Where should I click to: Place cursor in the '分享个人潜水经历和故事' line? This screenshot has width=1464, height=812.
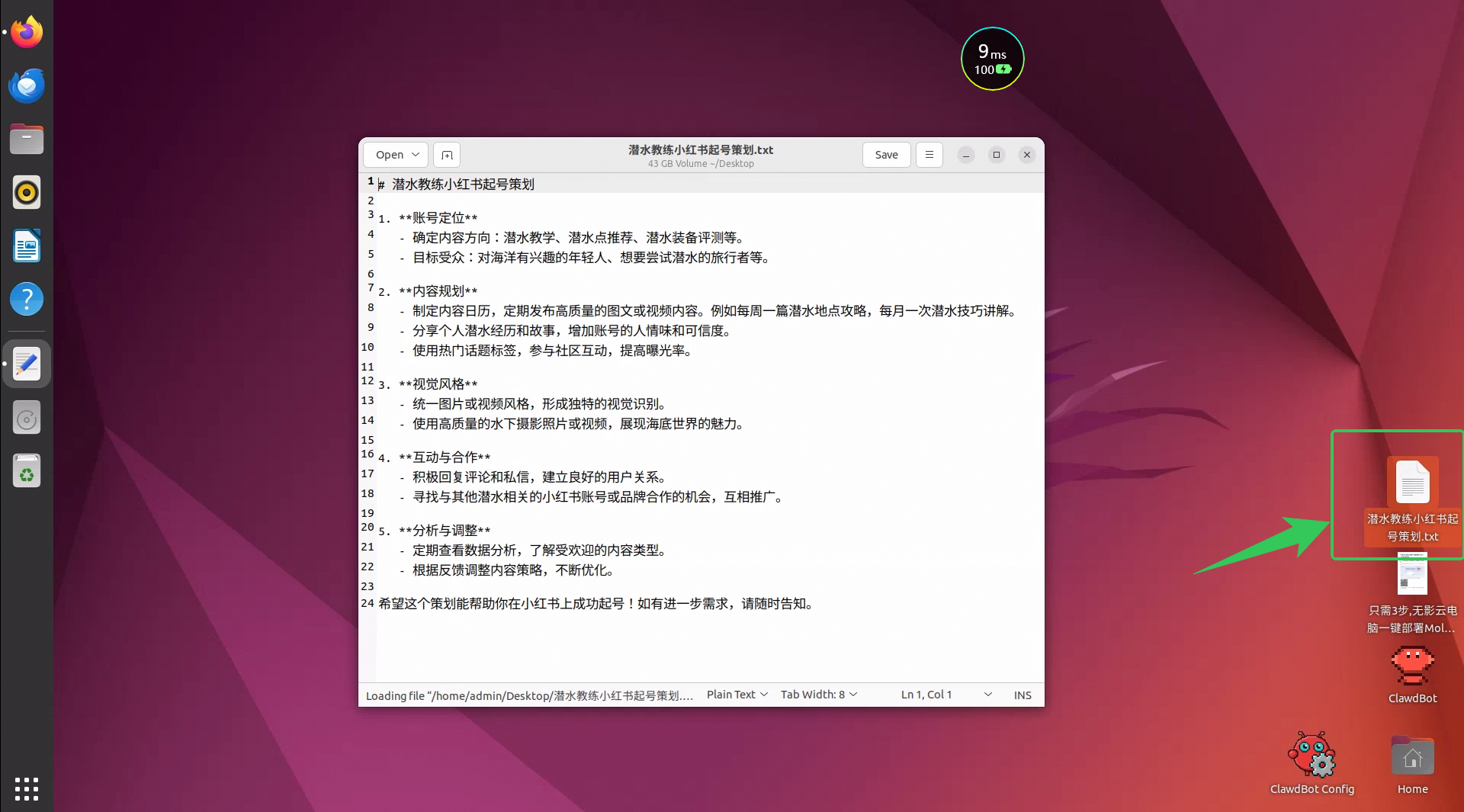566,331
